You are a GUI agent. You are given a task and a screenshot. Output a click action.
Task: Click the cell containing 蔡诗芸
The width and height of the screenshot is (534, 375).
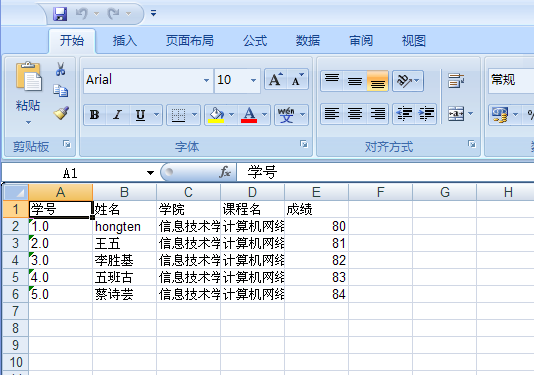124,294
